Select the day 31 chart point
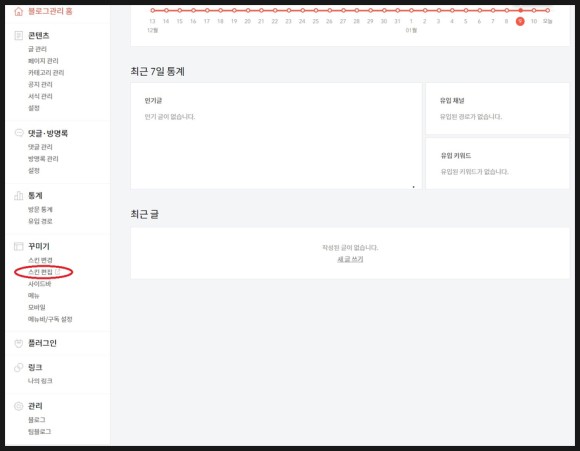Viewport: 580px width, 451px height. [397, 10]
